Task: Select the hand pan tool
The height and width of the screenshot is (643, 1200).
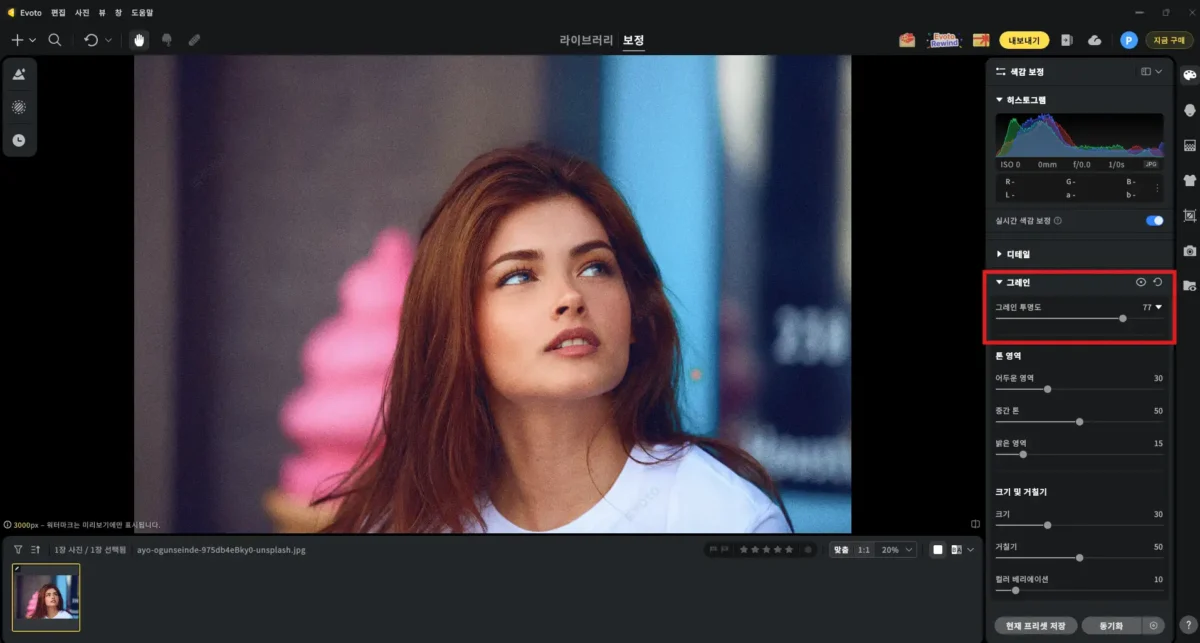Action: 139,40
